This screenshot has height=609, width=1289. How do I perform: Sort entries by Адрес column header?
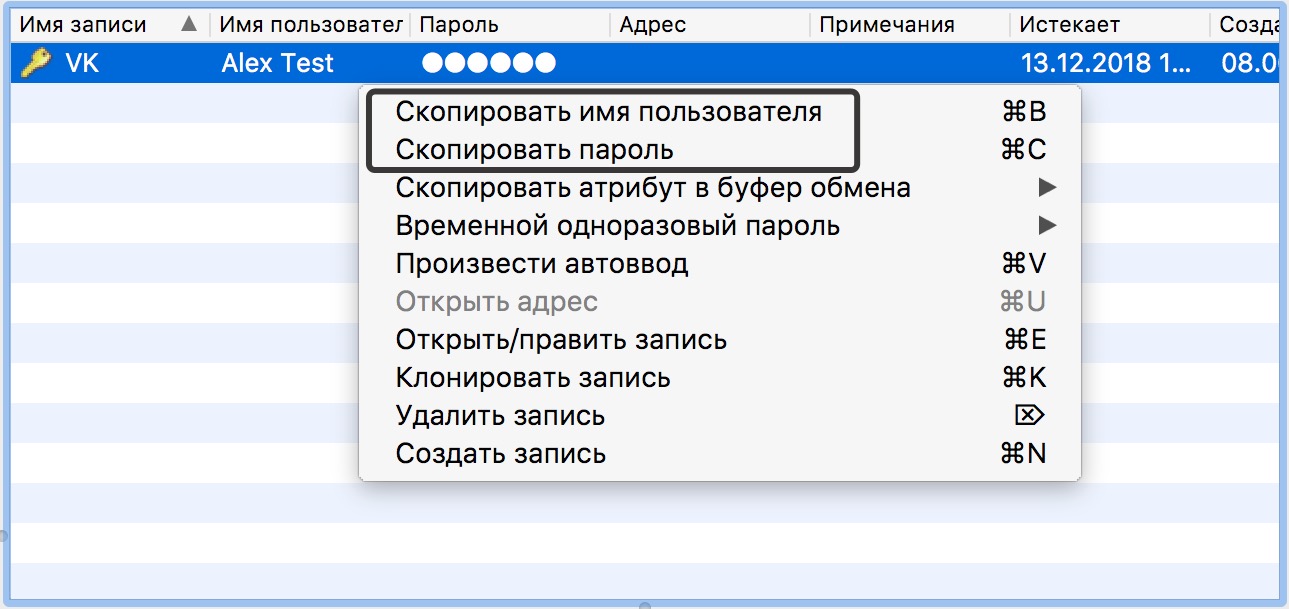[652, 24]
